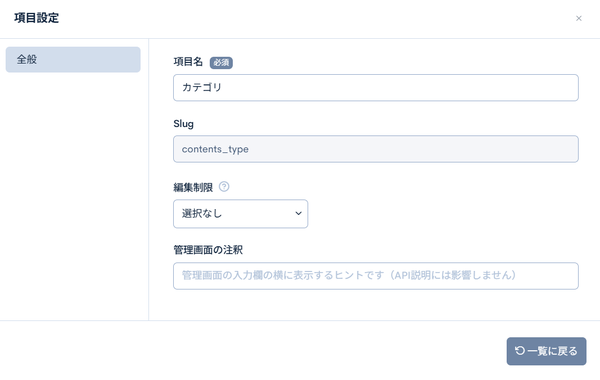Click the Slug field contents_type
The height and width of the screenshot is (380, 600).
coord(376,149)
